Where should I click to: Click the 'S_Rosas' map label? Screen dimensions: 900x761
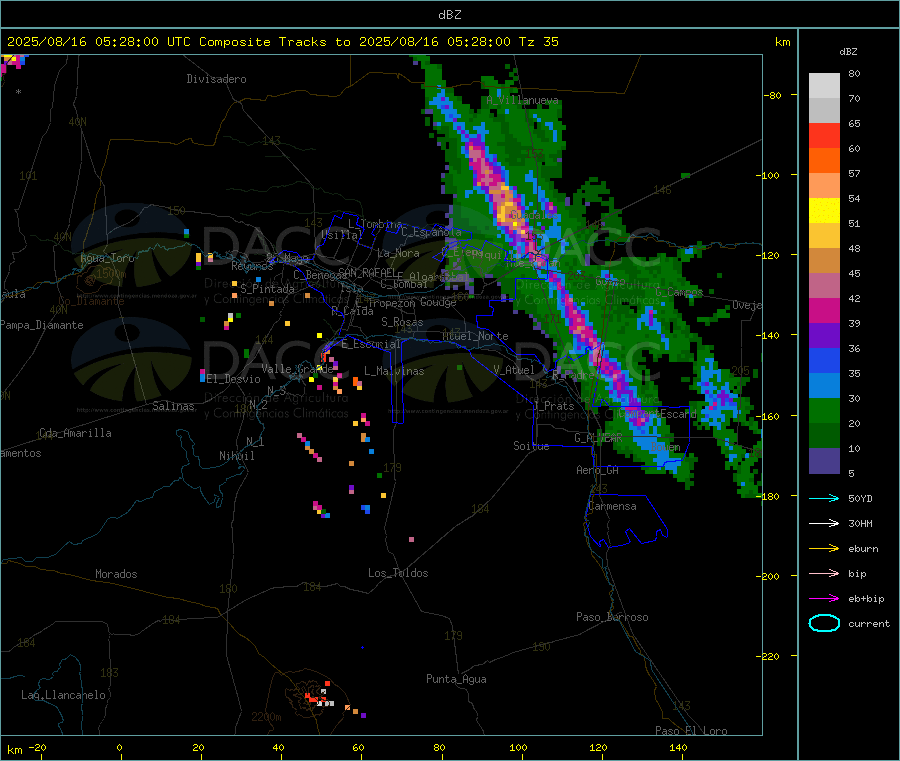[402, 322]
